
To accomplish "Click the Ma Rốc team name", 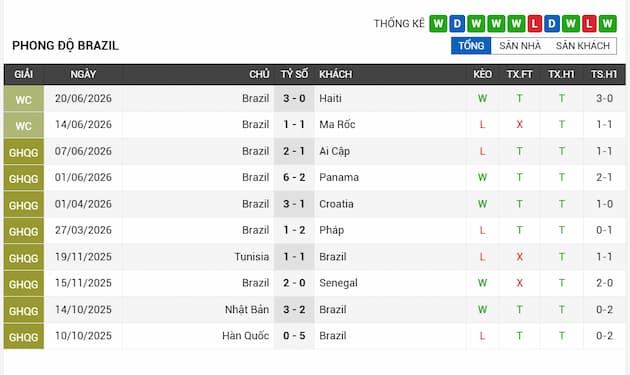I will click(337, 125).
